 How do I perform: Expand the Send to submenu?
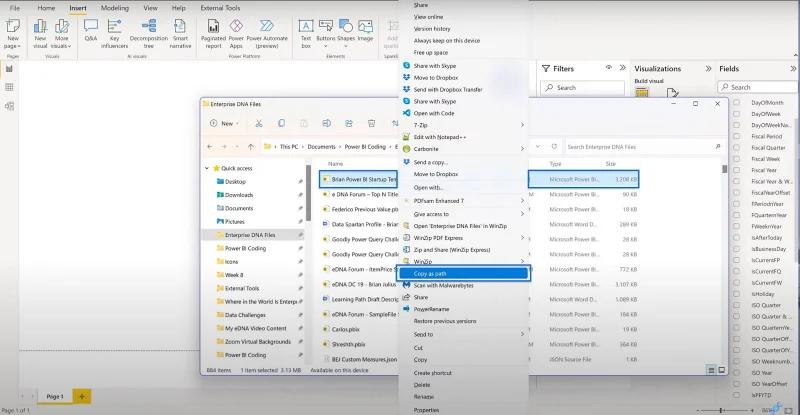(522, 334)
